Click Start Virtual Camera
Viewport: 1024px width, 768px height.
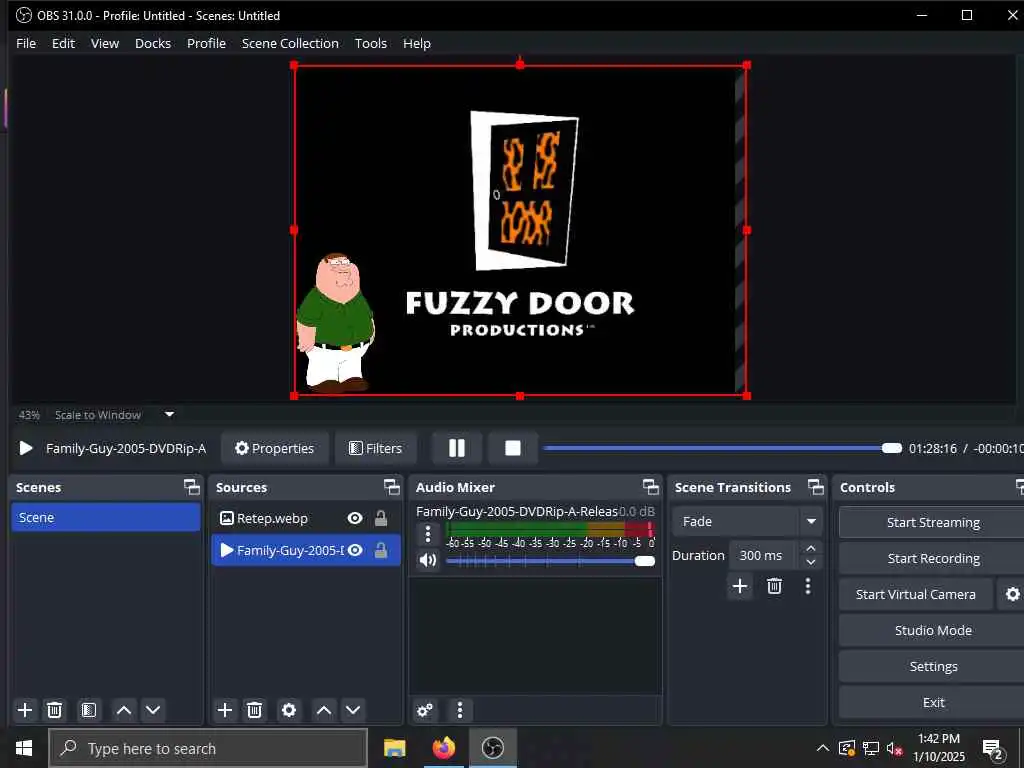coord(915,594)
